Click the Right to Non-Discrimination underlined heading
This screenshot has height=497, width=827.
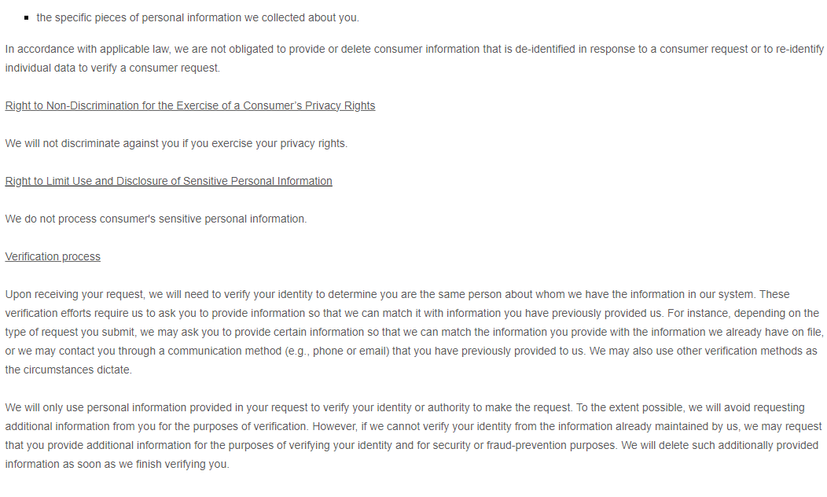point(190,106)
